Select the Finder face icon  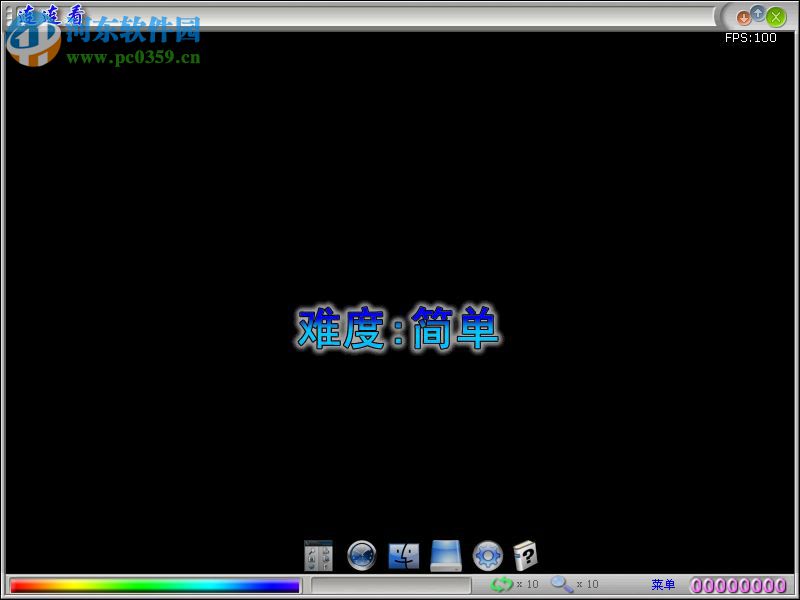tap(404, 556)
